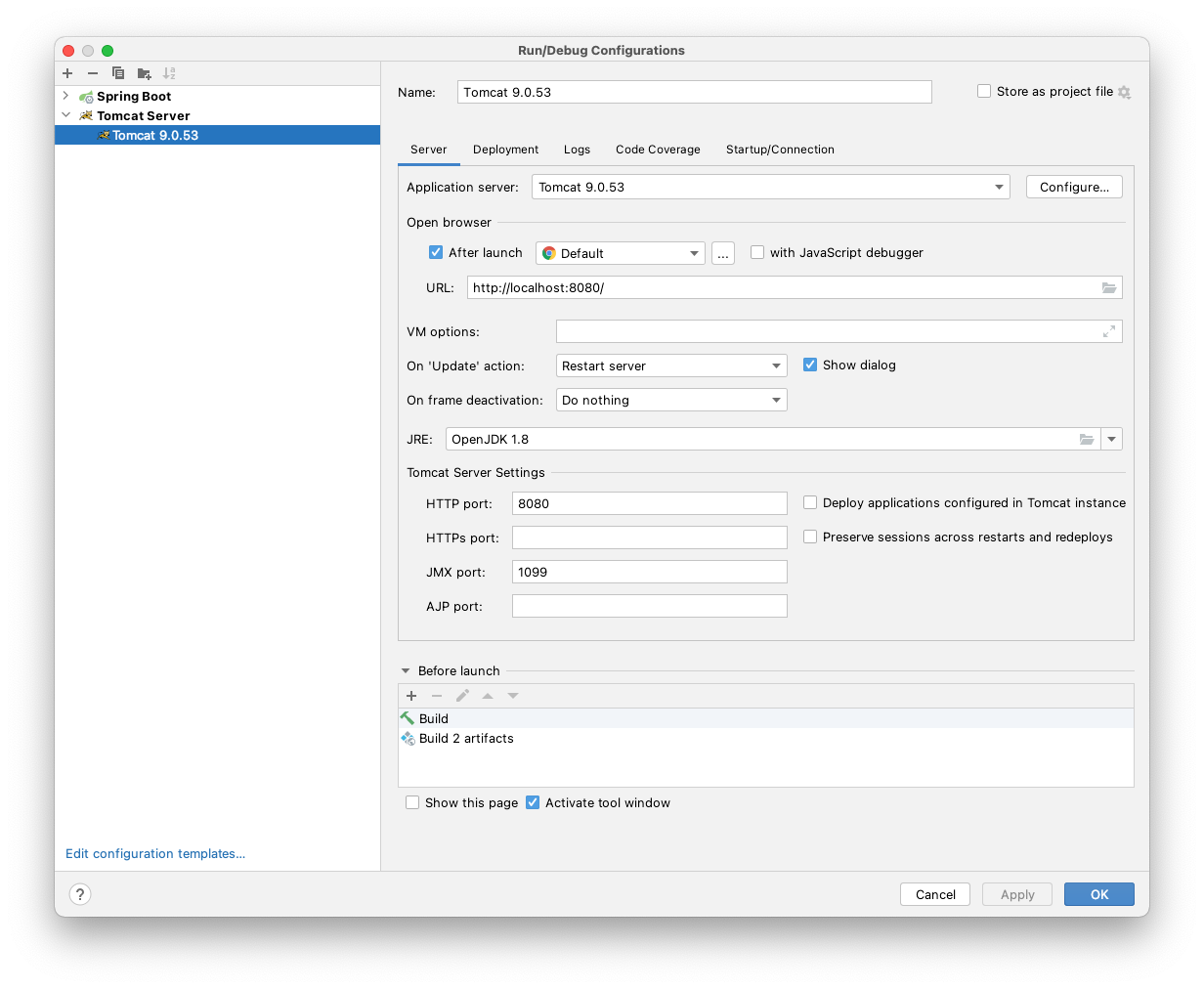Focus the HTTP port field
Image resolution: width=1204 pixels, height=989 pixels.
tap(650, 503)
